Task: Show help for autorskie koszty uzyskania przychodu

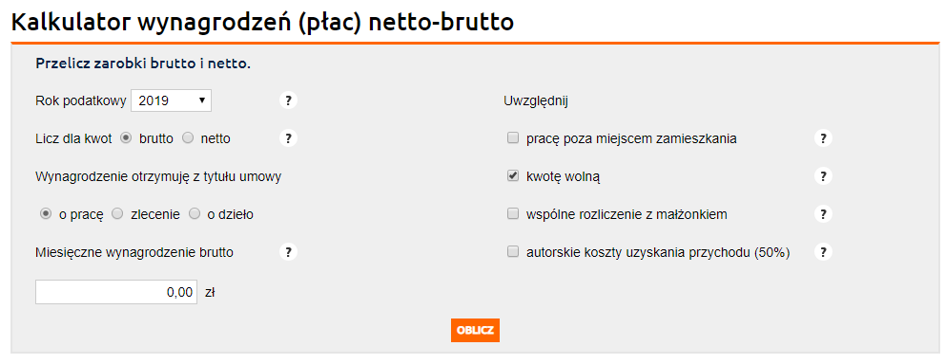Action: click(823, 253)
